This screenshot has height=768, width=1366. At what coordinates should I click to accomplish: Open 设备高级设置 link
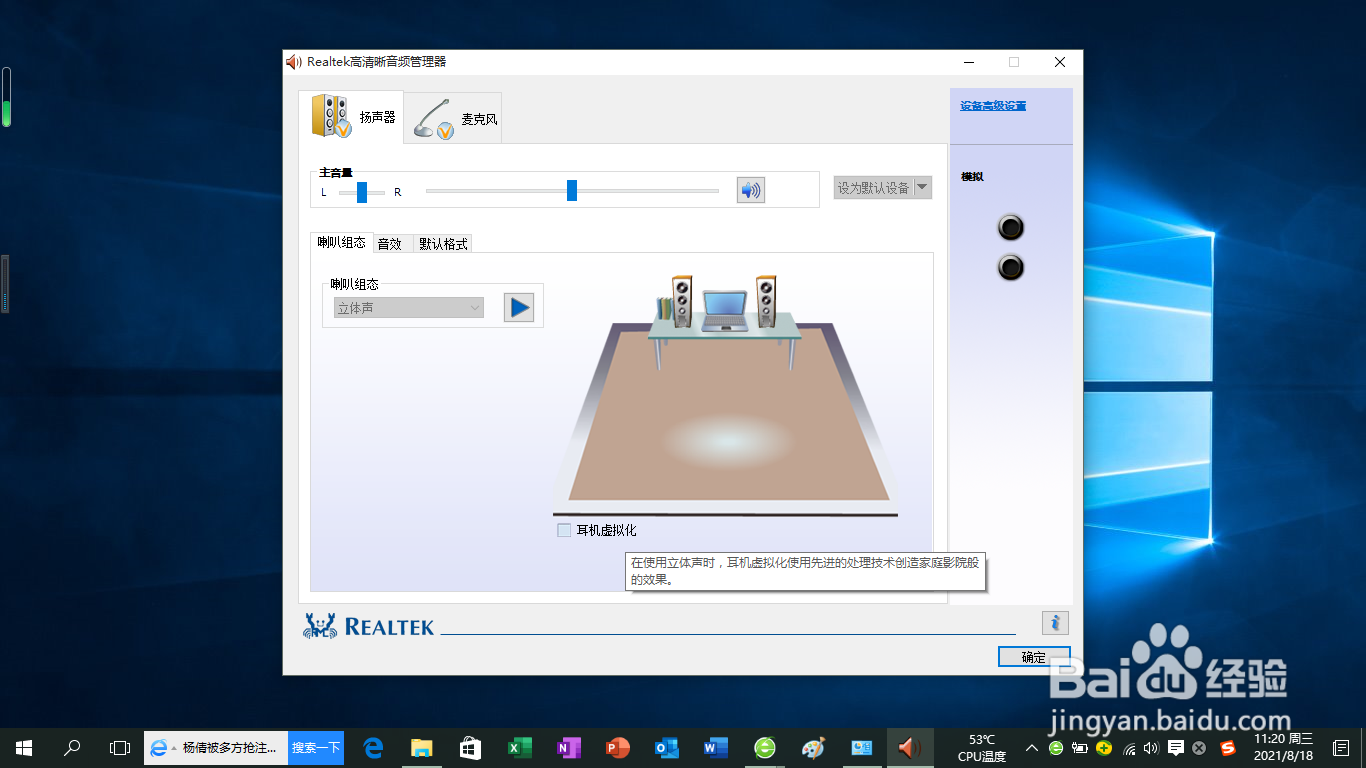993,106
